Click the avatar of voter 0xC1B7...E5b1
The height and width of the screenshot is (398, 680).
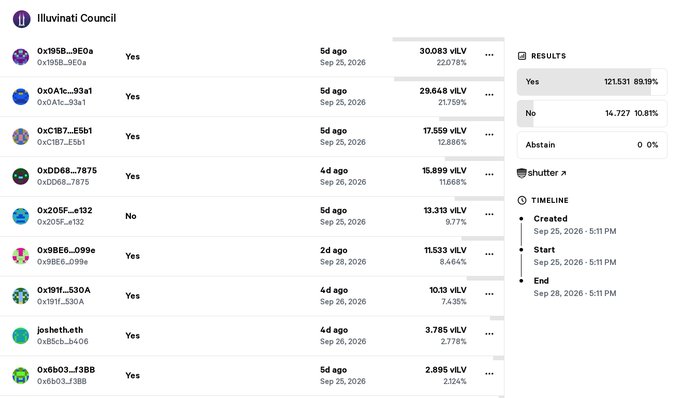[x=21, y=137]
